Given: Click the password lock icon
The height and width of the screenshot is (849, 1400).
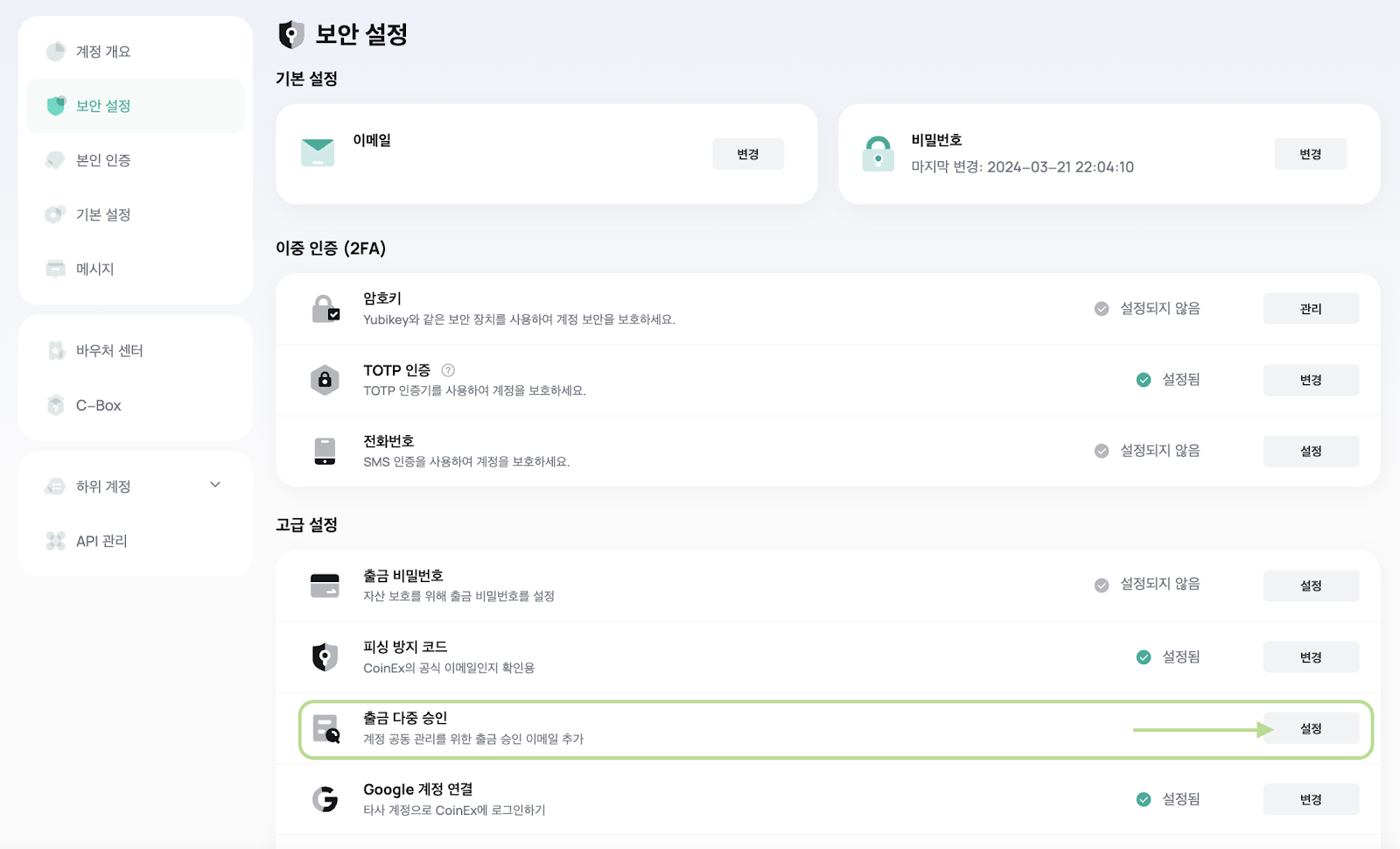Looking at the screenshot, I should click(x=878, y=153).
